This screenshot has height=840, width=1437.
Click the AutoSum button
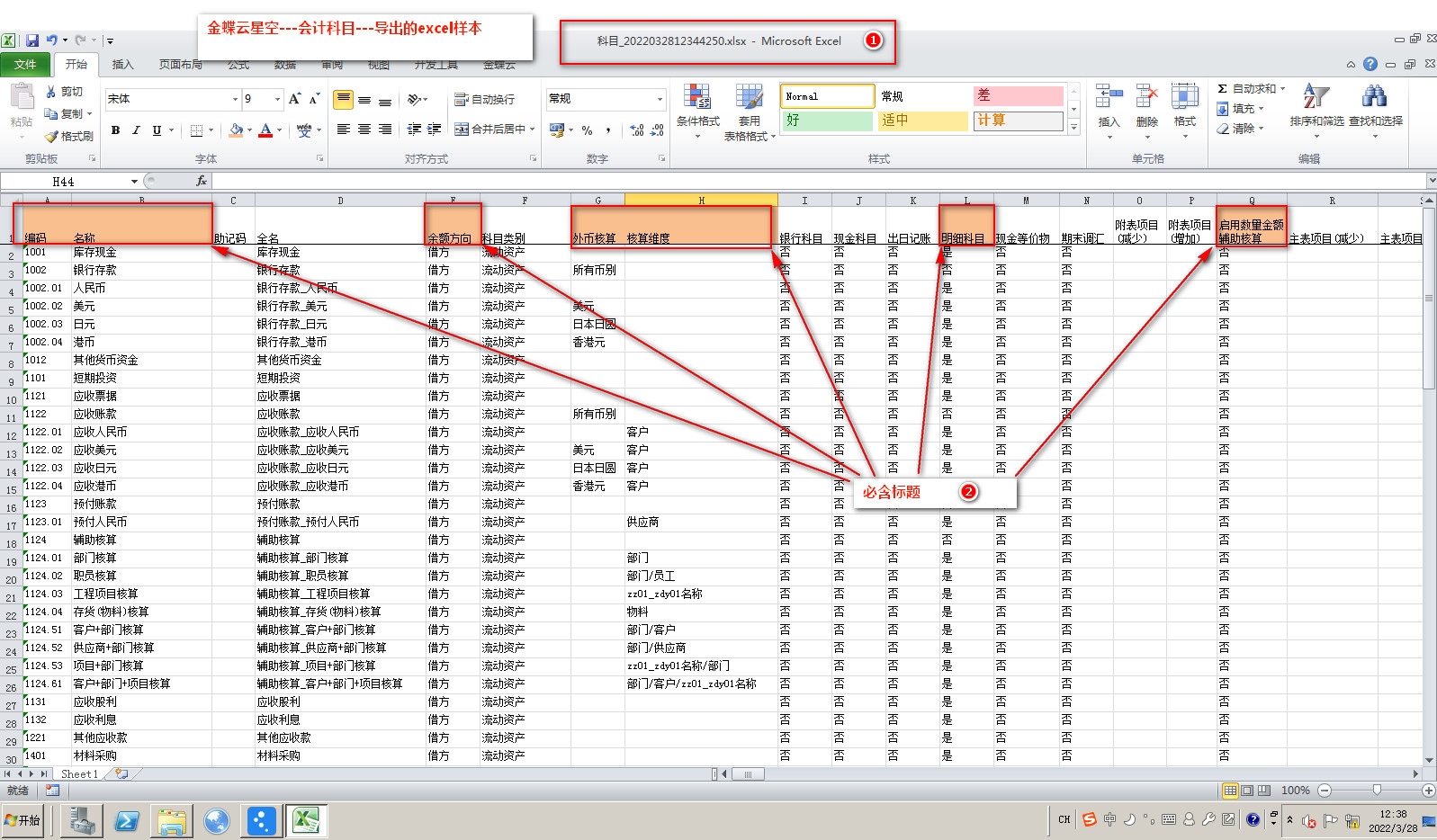(1251, 89)
